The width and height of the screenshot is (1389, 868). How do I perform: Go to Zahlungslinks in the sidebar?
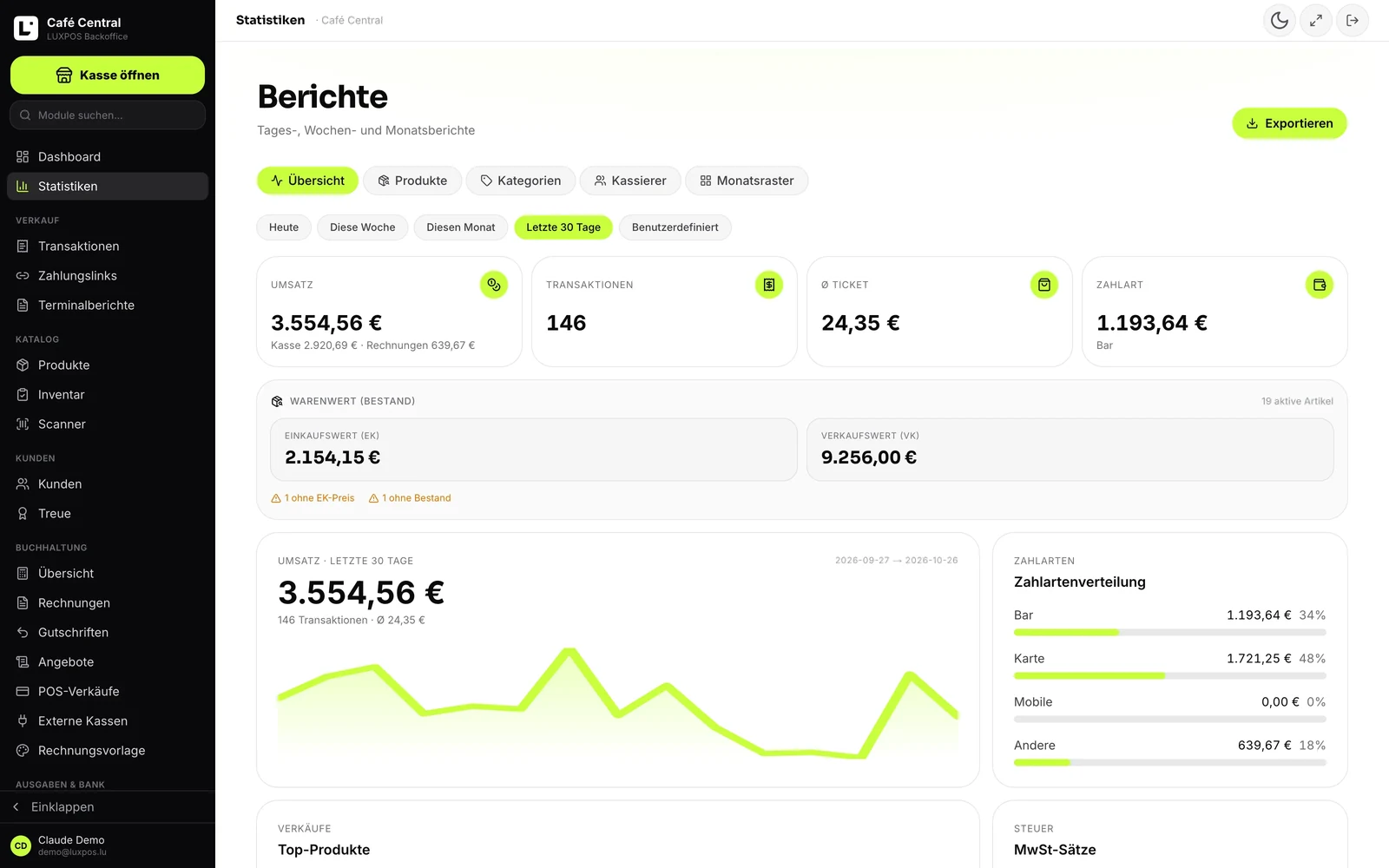tap(108, 276)
